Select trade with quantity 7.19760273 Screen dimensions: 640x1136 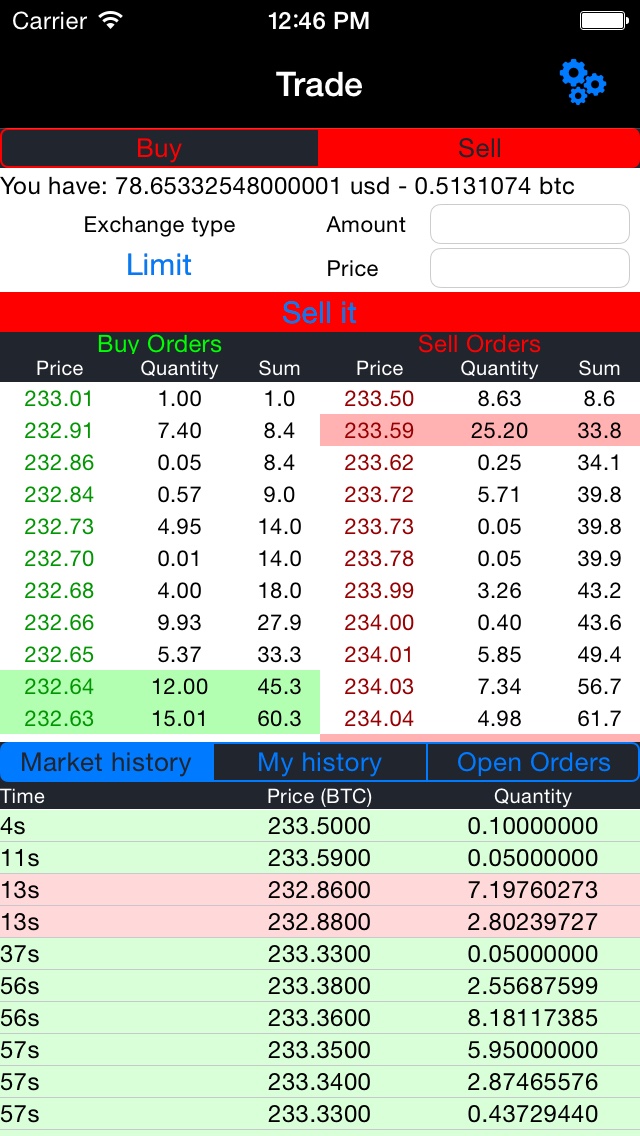(320, 890)
